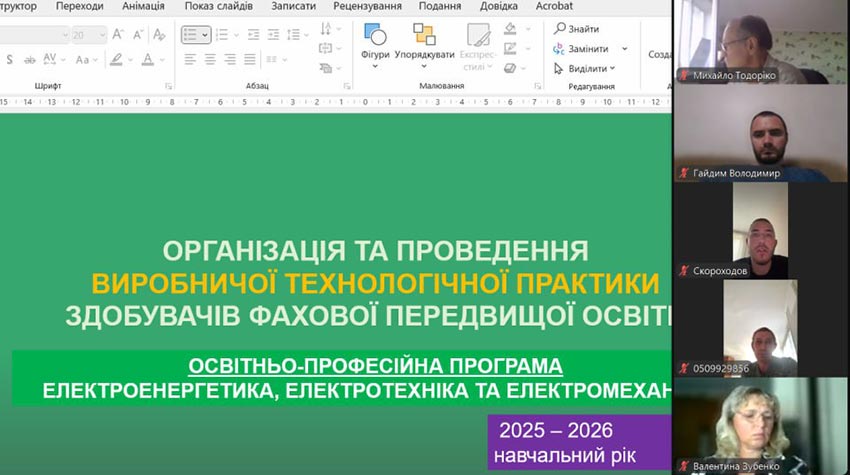This screenshot has width=850, height=475.
Task: Click the clear formatting icon
Action: click(x=160, y=34)
